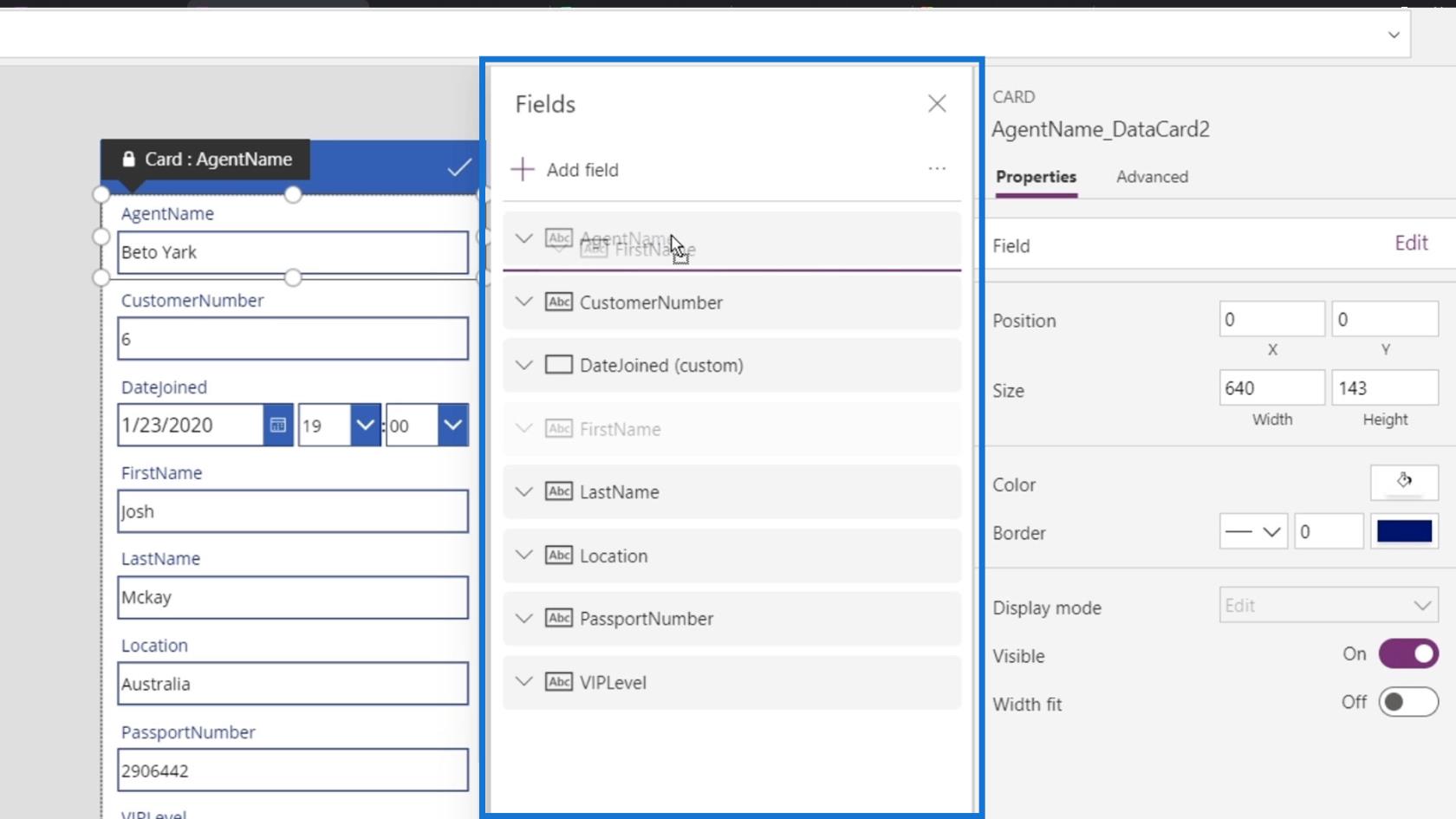Click Add field button text
Screen dimensions: 1456x819
click(x=582, y=170)
